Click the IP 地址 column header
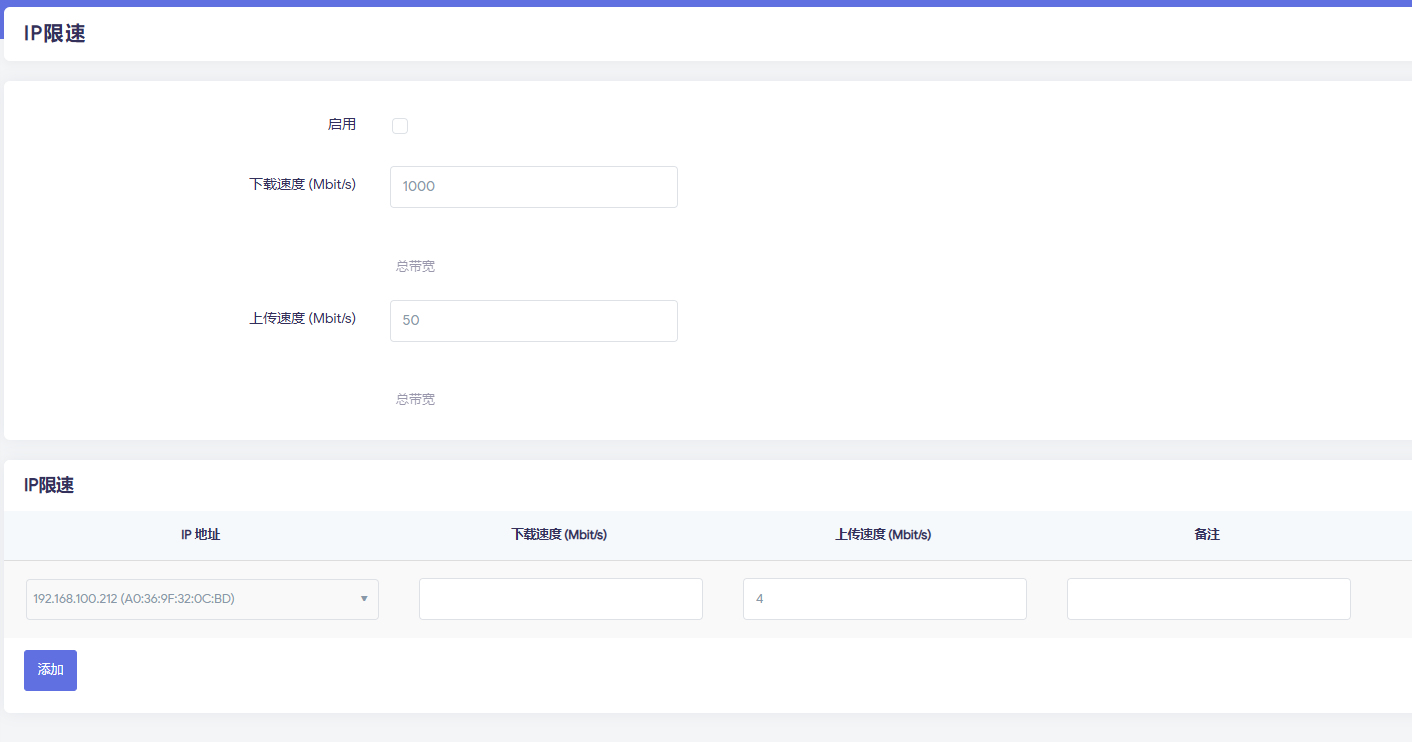Screen dimensions: 1412x742 200,535
